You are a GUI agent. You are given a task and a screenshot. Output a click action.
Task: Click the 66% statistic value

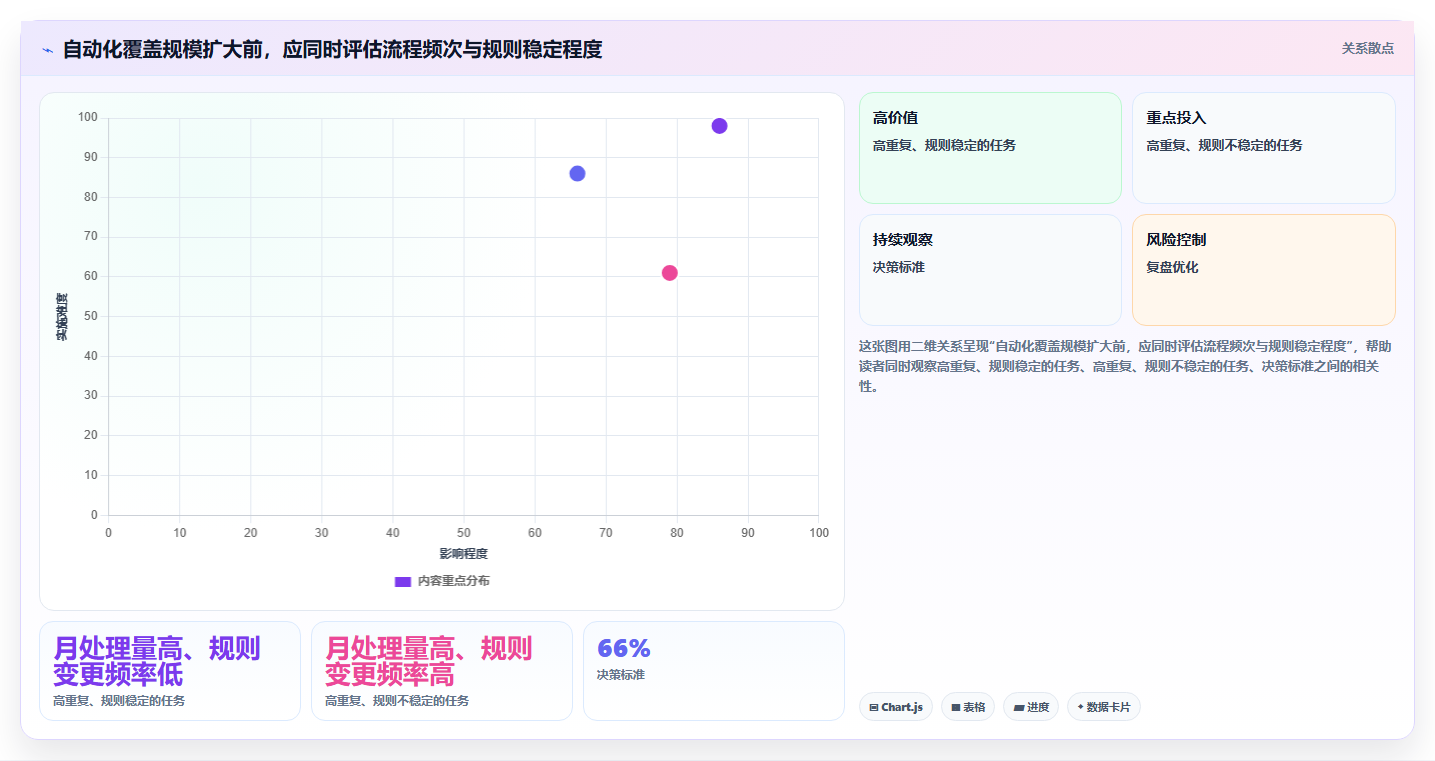[623, 648]
